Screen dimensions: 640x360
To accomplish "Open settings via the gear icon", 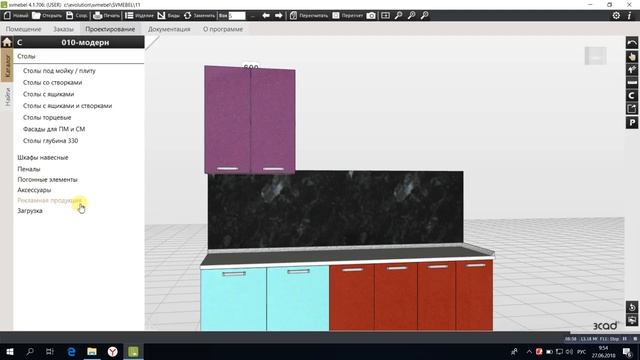I will pyautogui.click(x=616, y=16).
